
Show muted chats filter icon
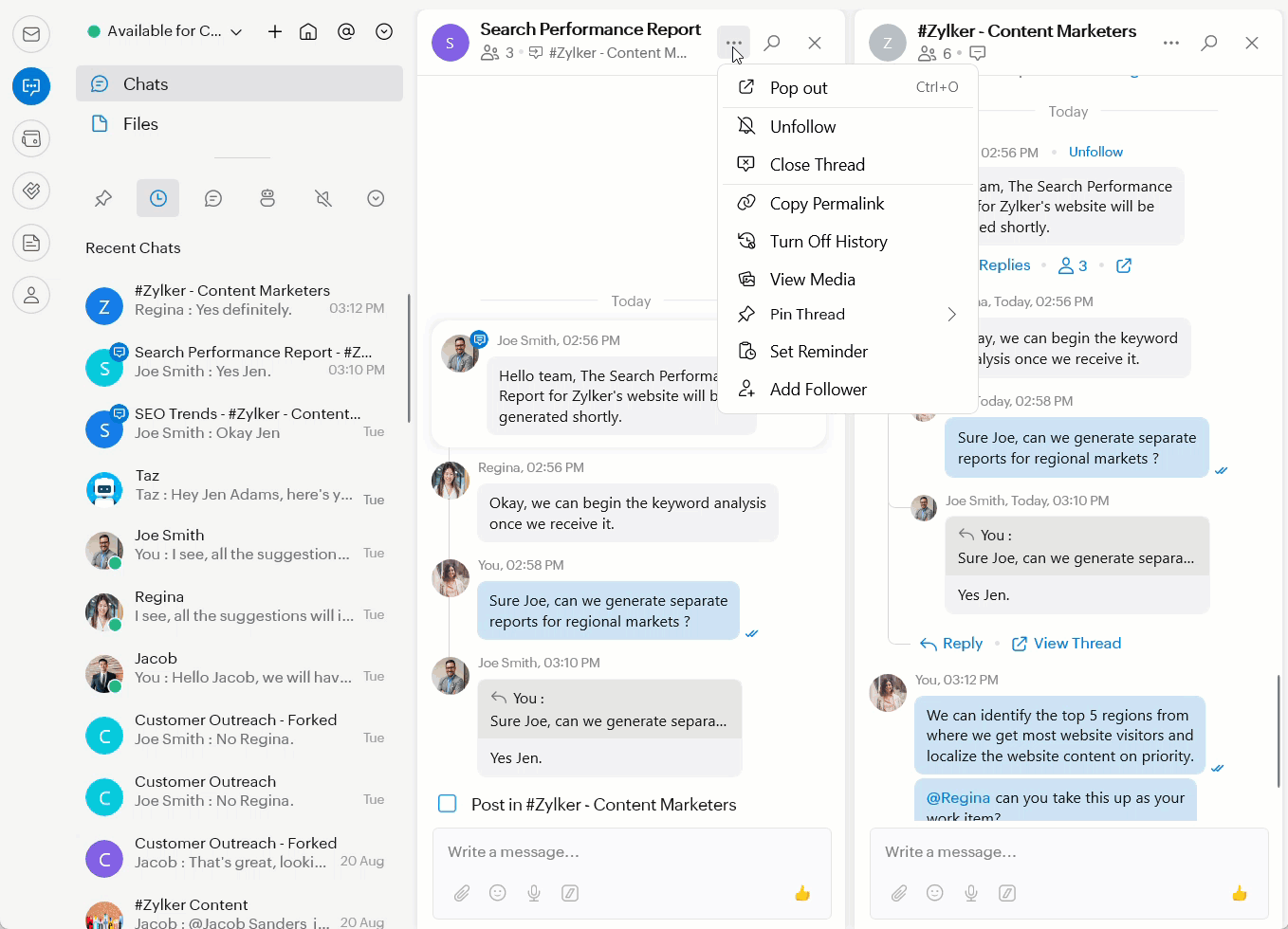pos(323,198)
